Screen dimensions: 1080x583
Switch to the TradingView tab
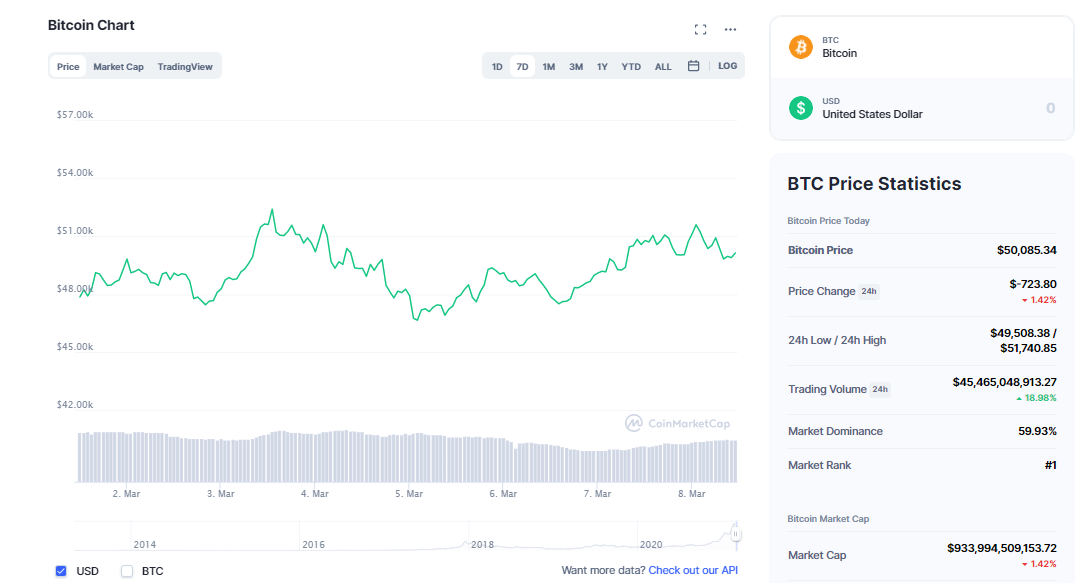point(185,67)
